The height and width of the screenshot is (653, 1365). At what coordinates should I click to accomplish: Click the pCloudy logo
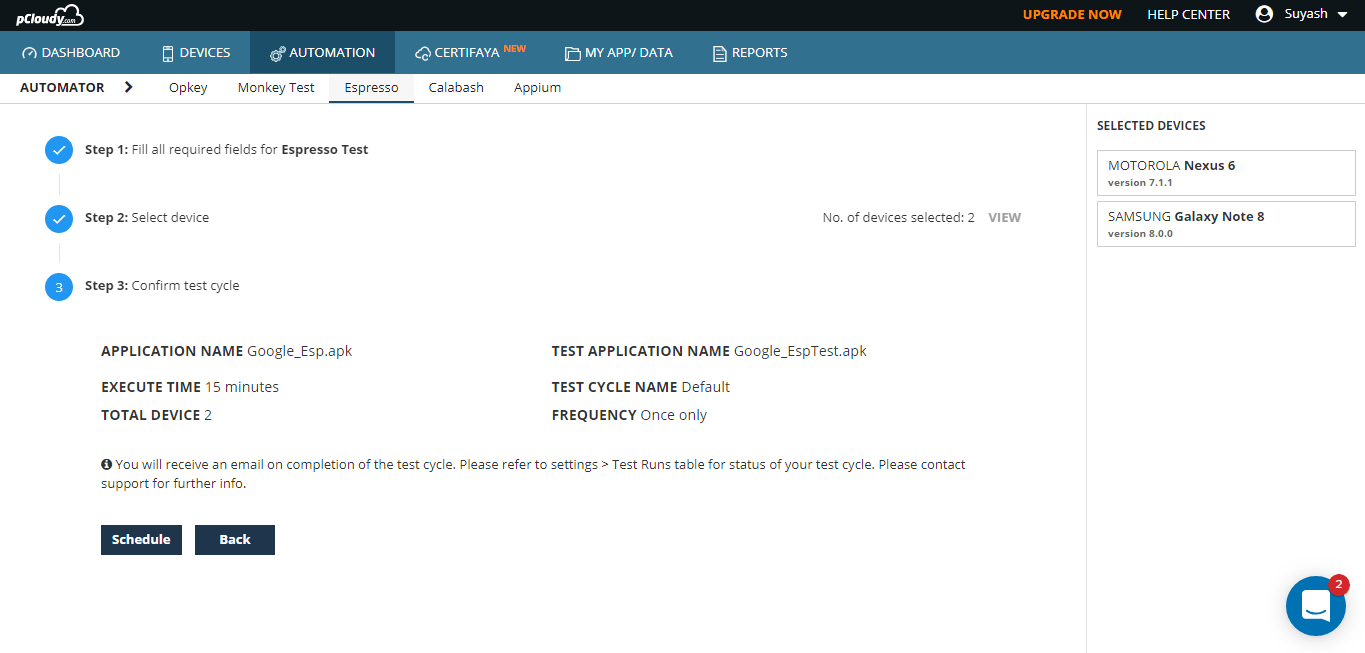pos(50,15)
